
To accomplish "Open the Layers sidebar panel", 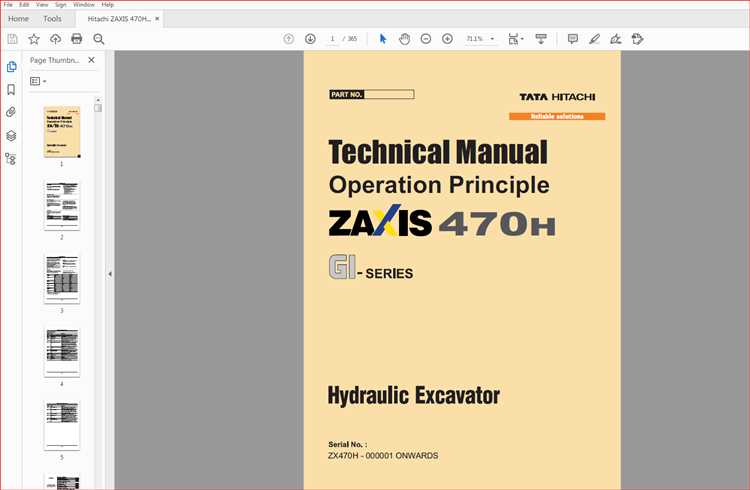I will 11,135.
